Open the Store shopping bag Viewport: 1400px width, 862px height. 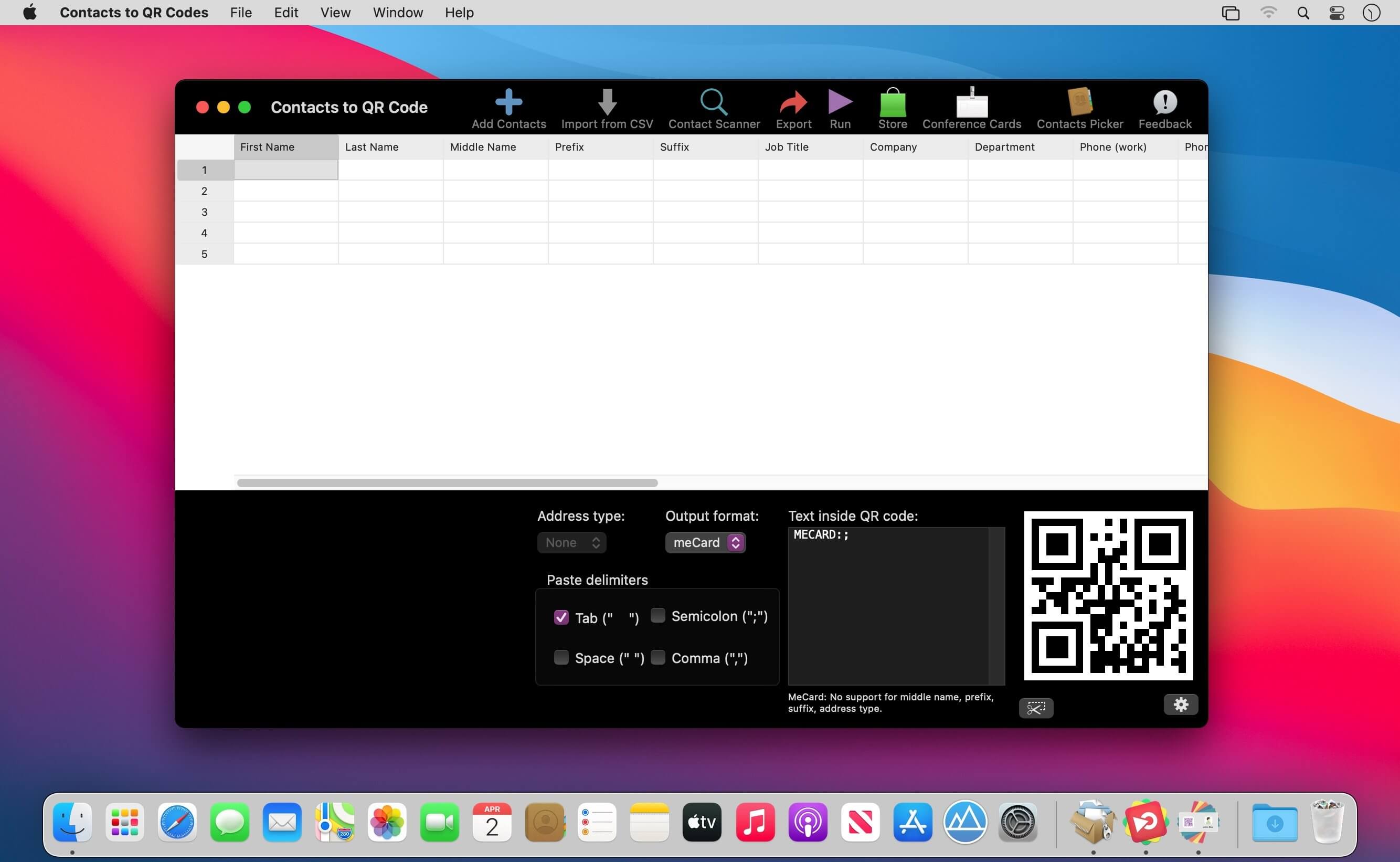(x=892, y=104)
